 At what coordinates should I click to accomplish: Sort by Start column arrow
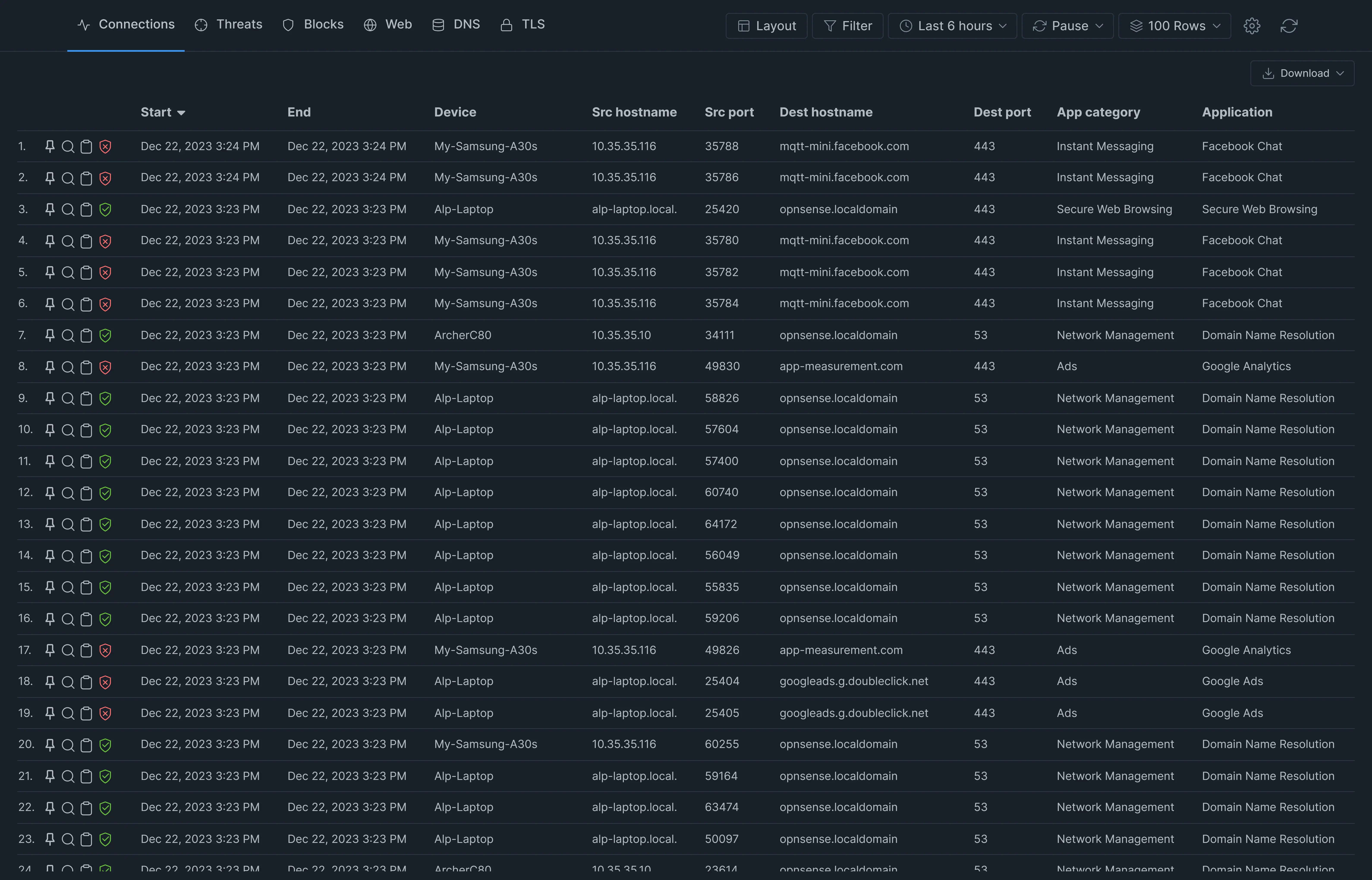click(x=181, y=113)
